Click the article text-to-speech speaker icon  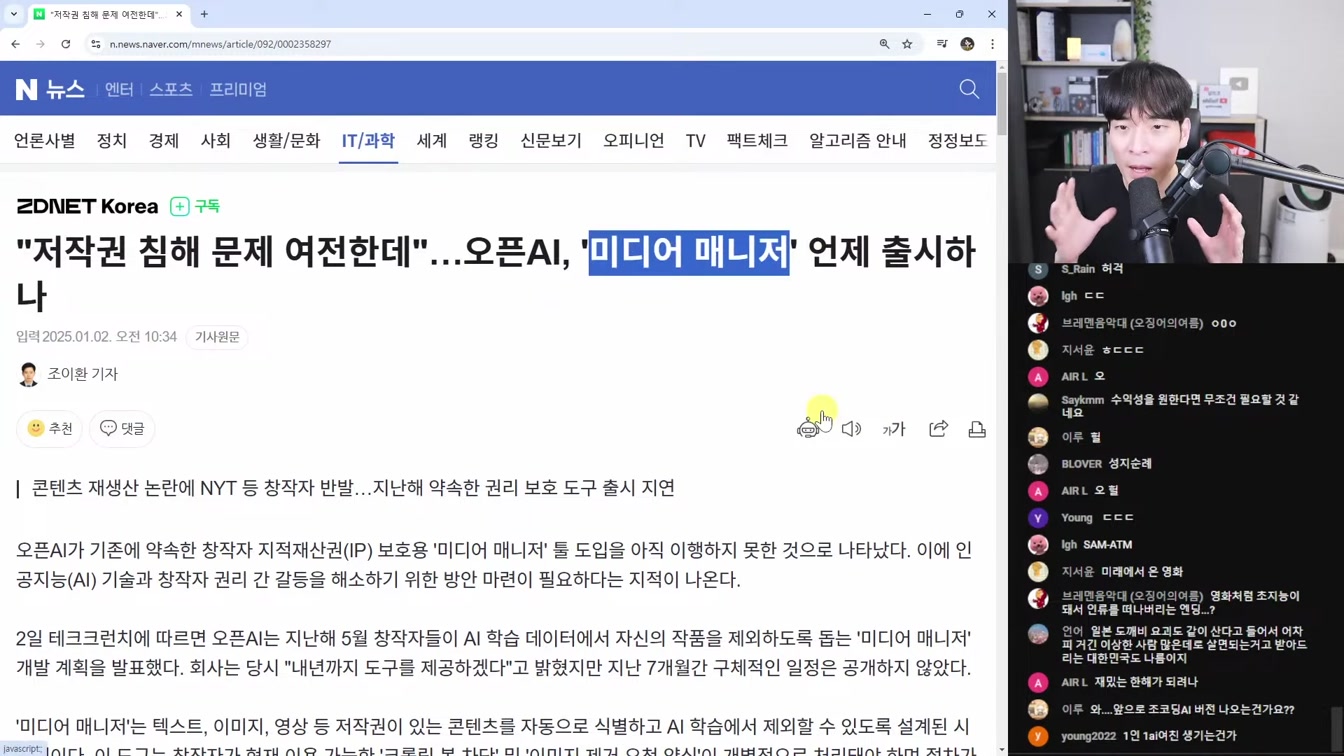(851, 429)
